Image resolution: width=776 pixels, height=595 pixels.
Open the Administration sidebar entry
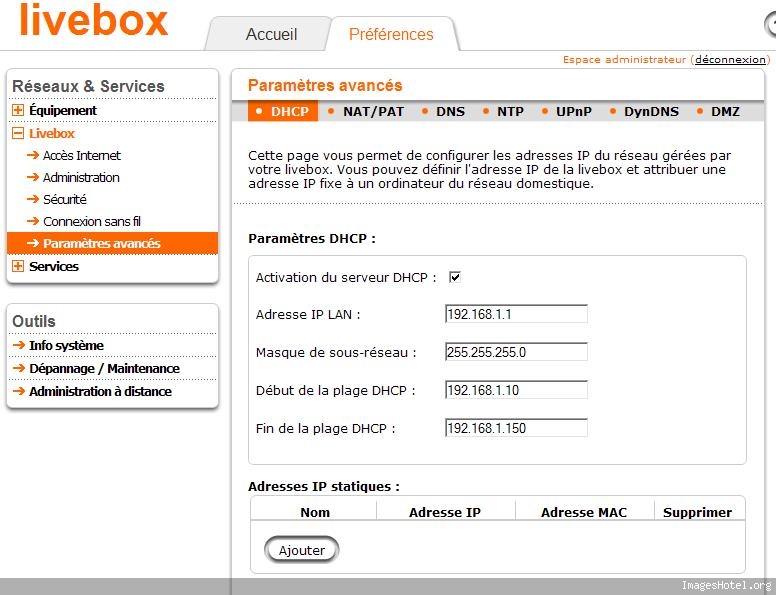click(81, 177)
